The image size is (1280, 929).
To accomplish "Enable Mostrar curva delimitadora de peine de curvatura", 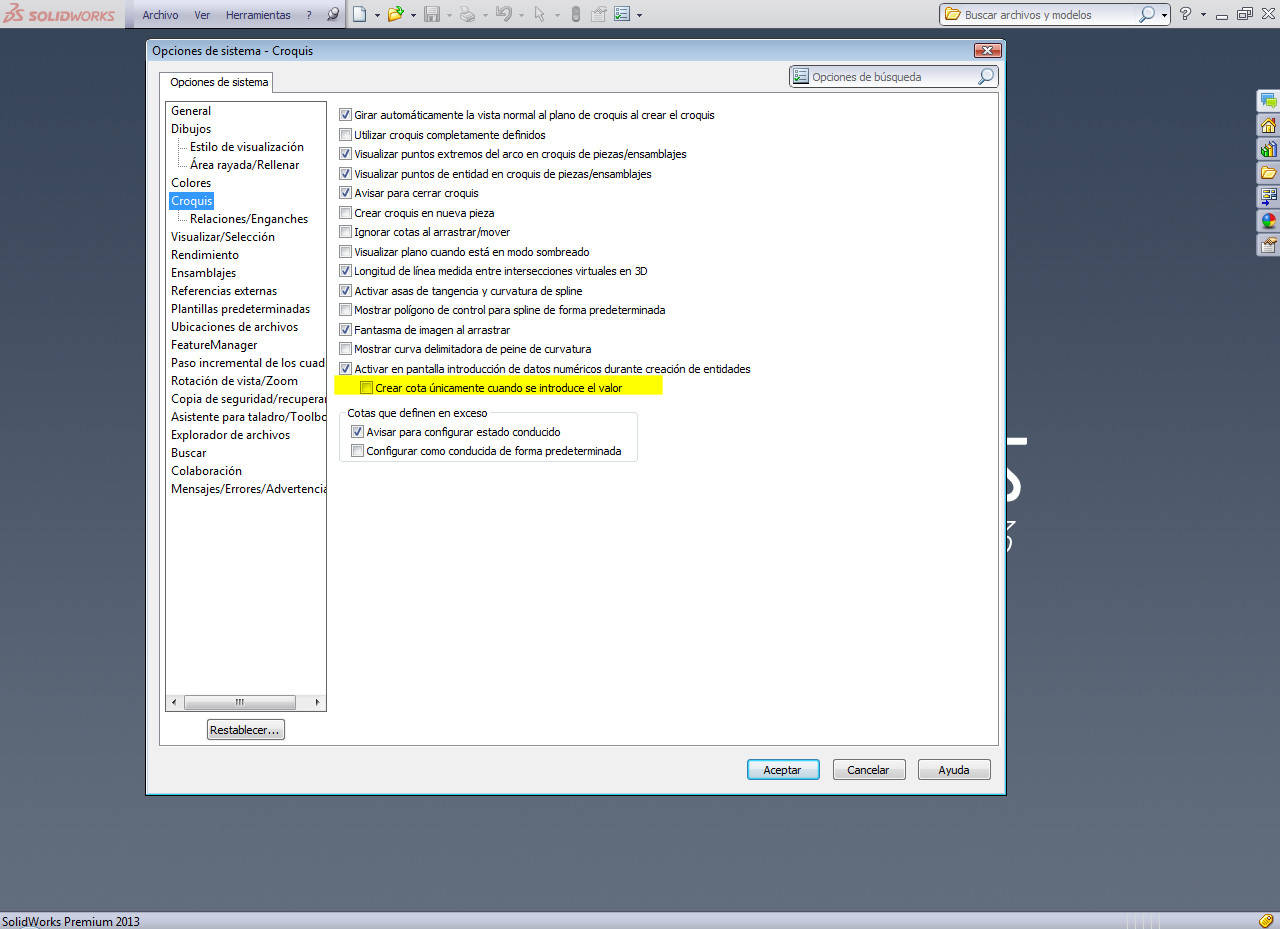I will pyautogui.click(x=346, y=349).
